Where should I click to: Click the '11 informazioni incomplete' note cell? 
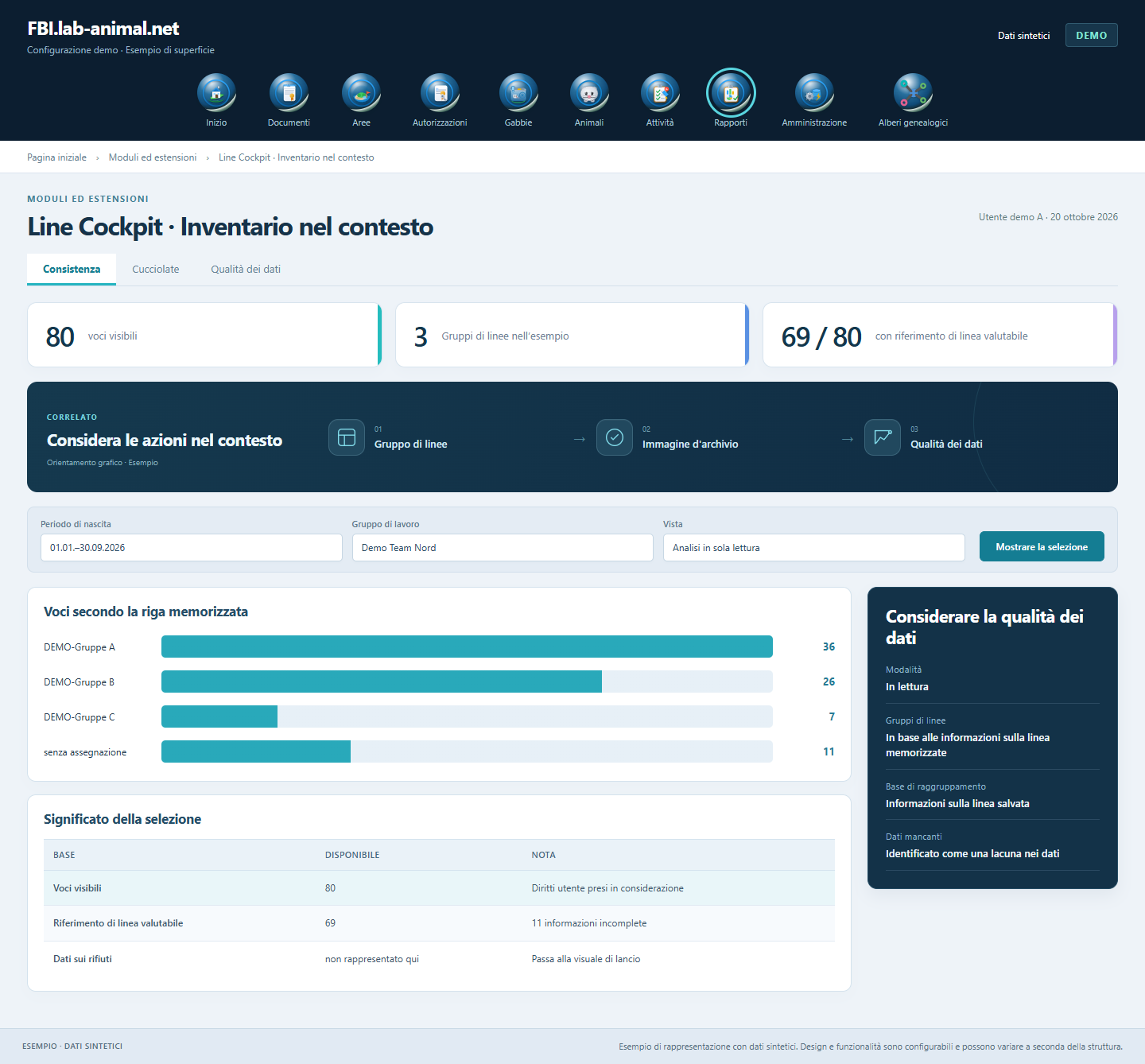click(x=589, y=923)
